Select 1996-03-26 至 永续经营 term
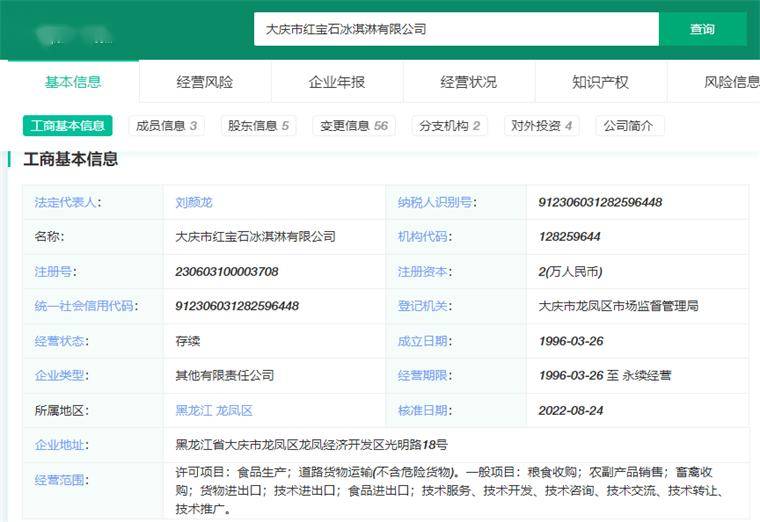 click(x=605, y=375)
